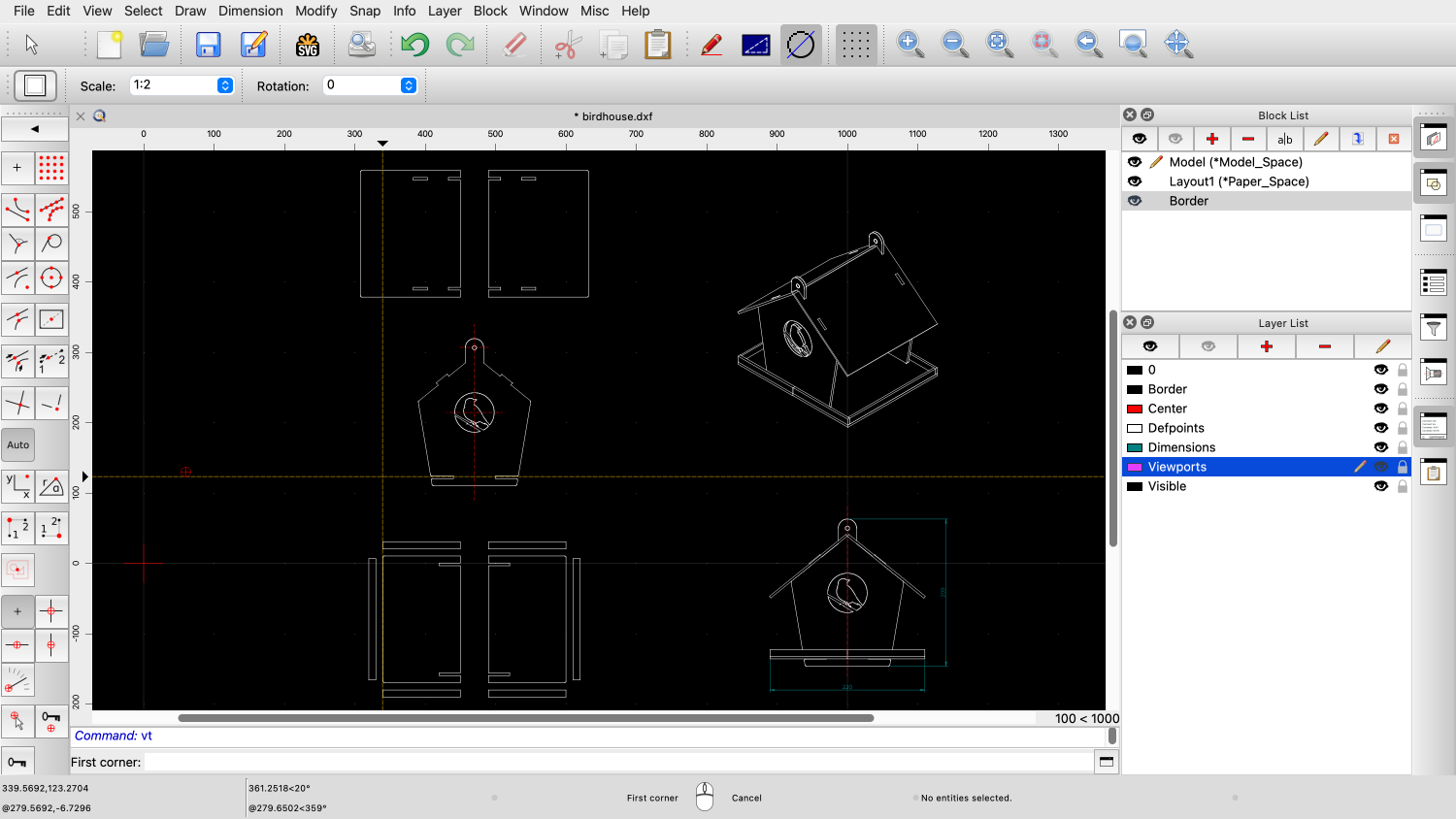
Task: Click the Undo arrow icon
Action: tap(414, 45)
